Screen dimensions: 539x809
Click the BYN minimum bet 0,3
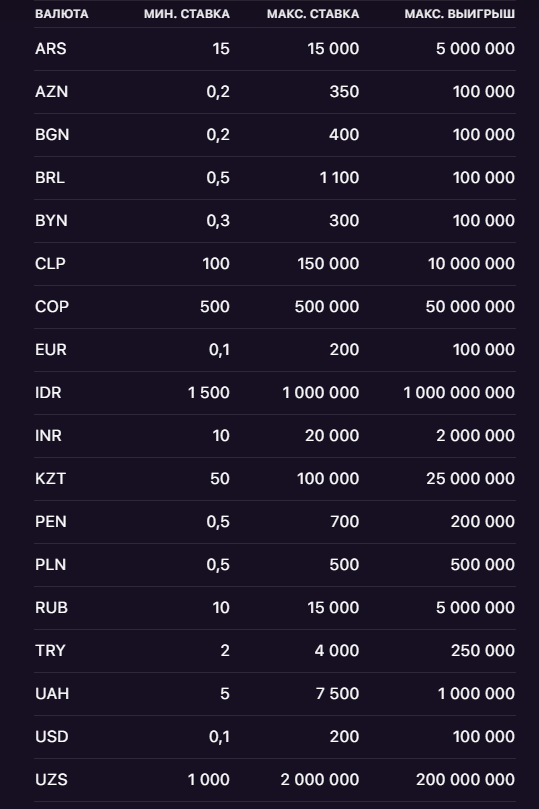pos(218,221)
